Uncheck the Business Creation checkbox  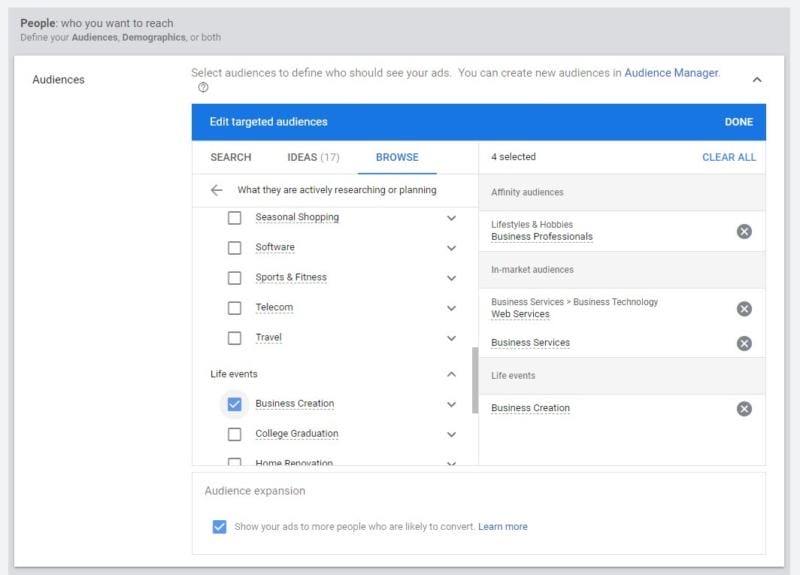[234, 404]
